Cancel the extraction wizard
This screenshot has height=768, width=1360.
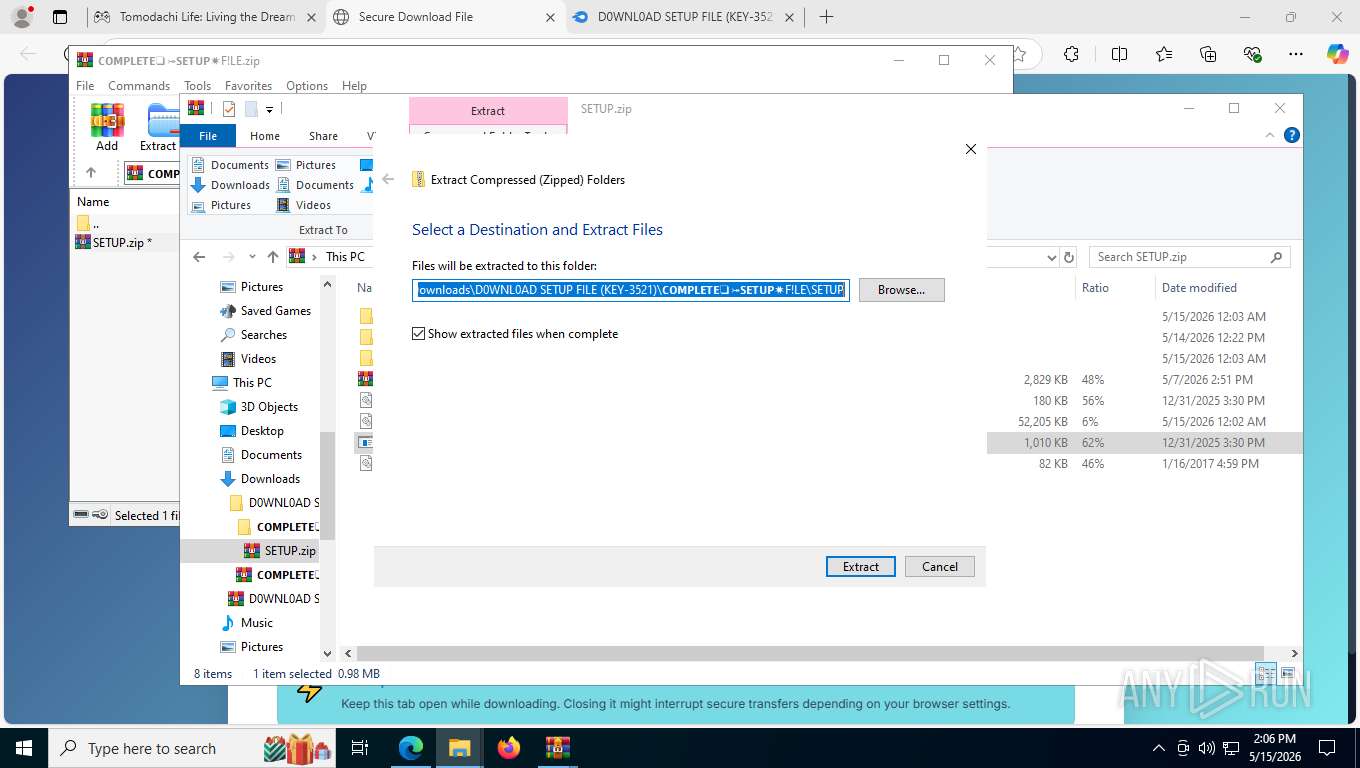point(939,566)
